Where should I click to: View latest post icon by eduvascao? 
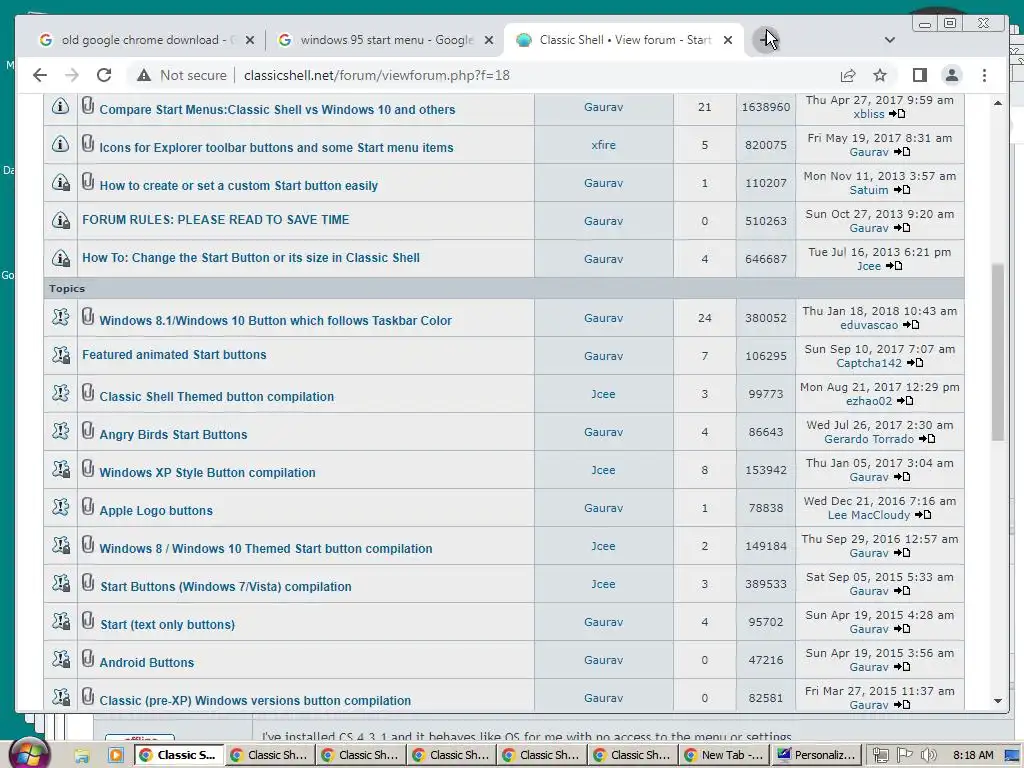911,325
